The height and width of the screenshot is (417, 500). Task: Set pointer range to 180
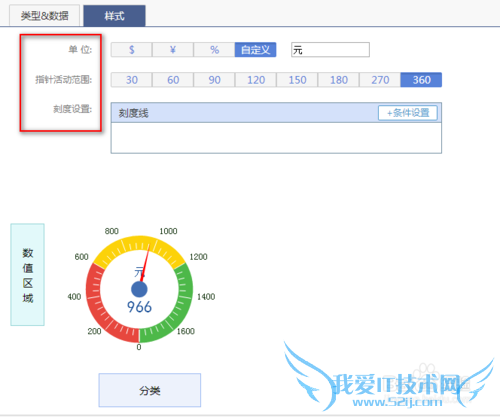tap(339, 80)
